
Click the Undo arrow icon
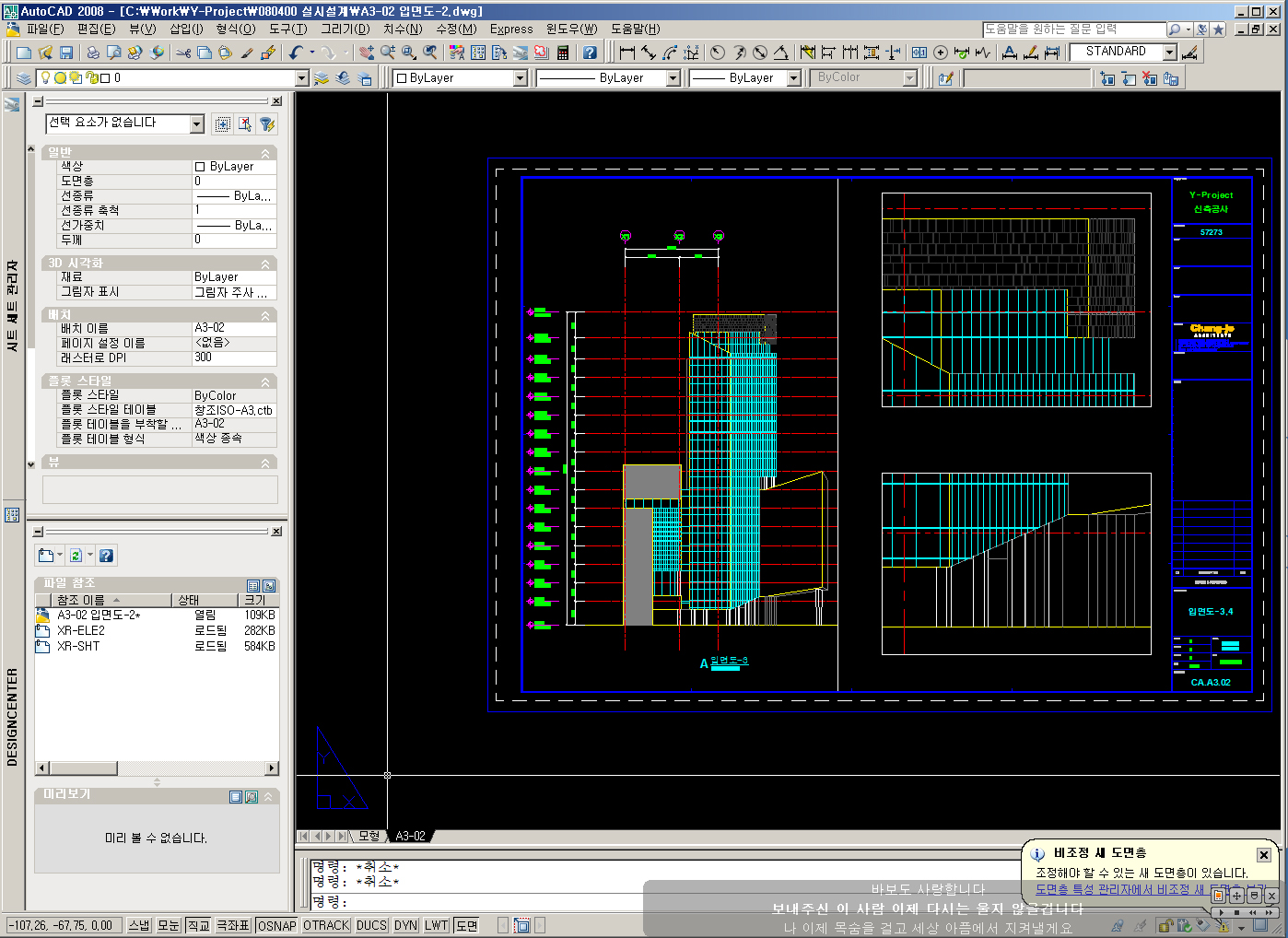pyautogui.click(x=295, y=53)
